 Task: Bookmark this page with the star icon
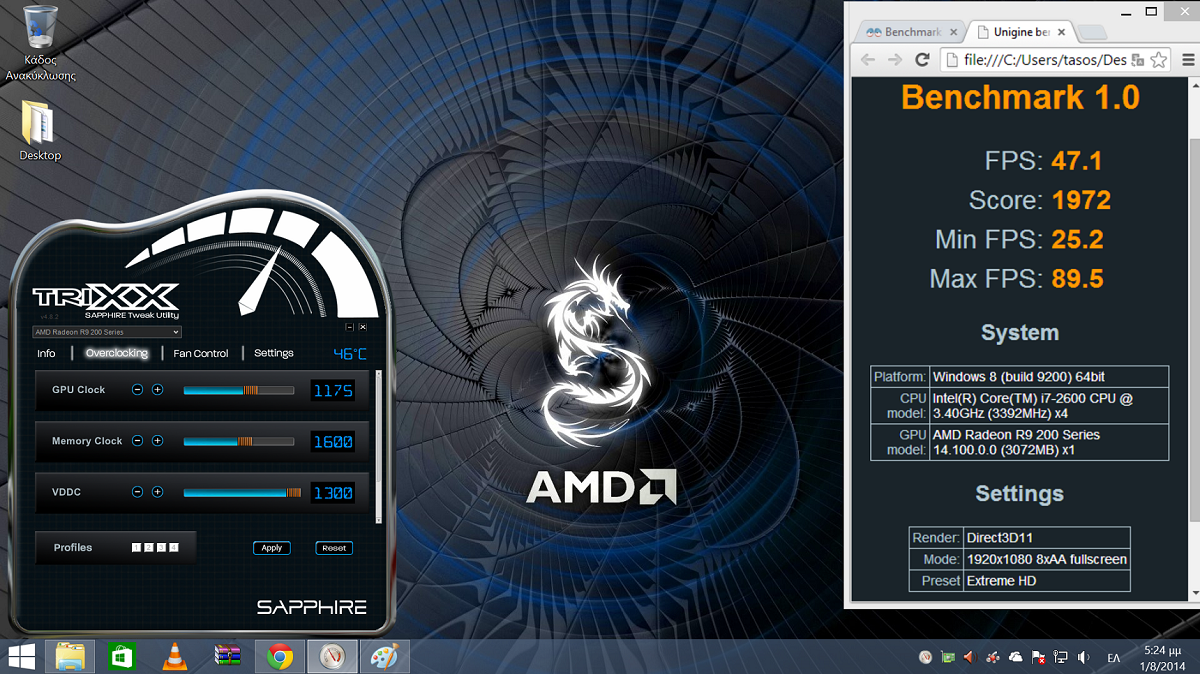[1158, 60]
